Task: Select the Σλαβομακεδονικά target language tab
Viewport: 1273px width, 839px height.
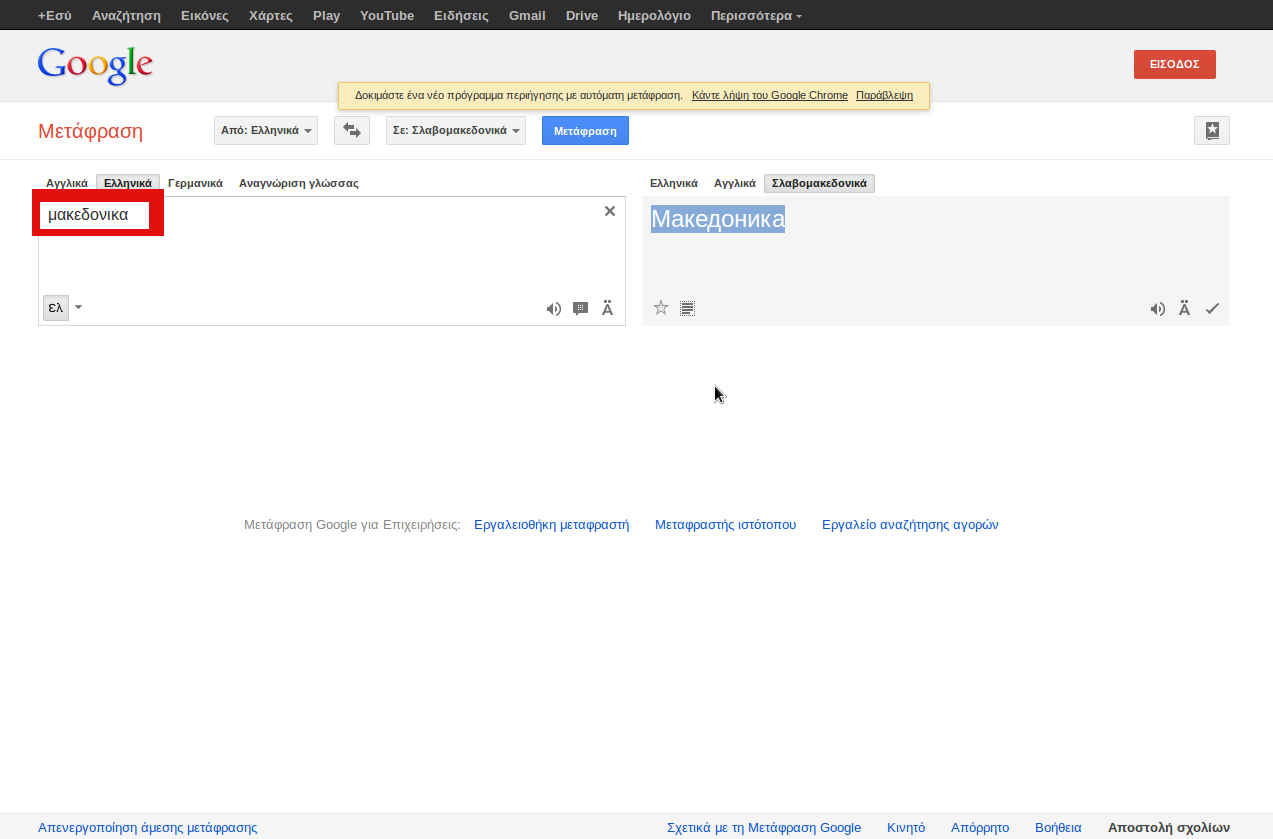Action: point(819,183)
